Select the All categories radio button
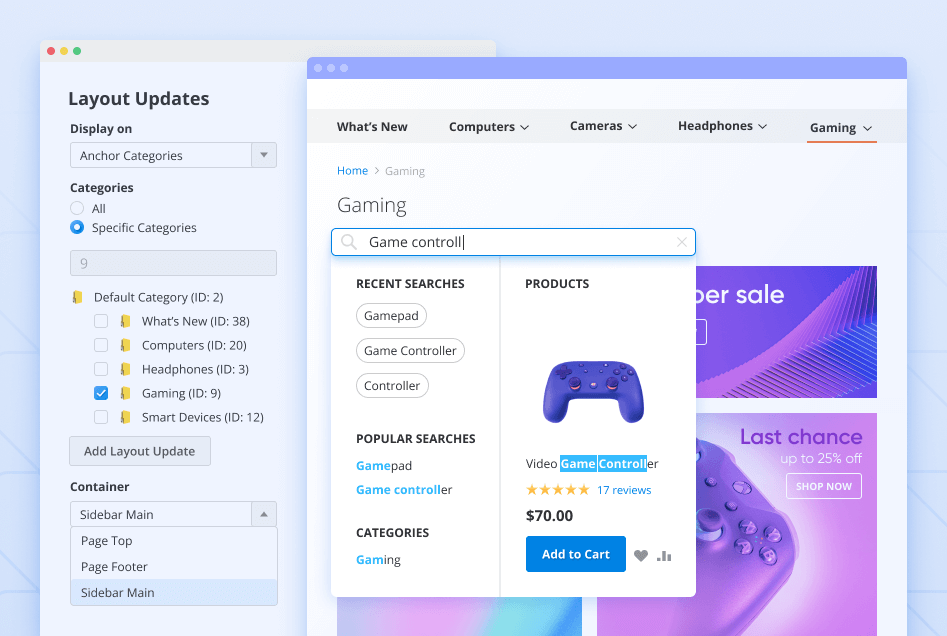Viewport: 947px width, 636px height. click(77, 208)
